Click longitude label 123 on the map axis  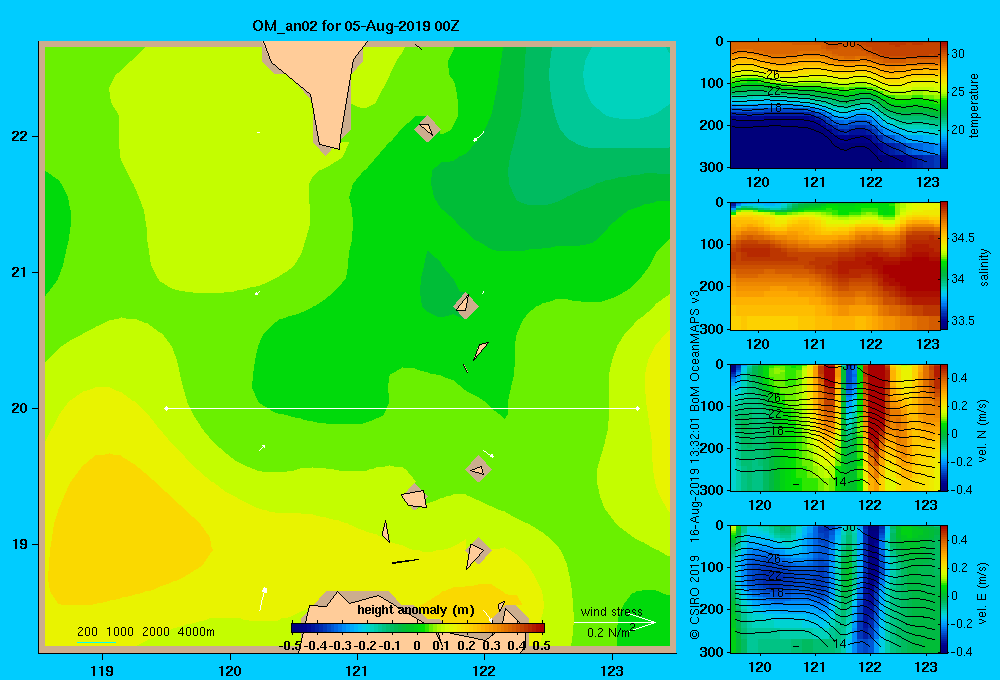click(612, 670)
